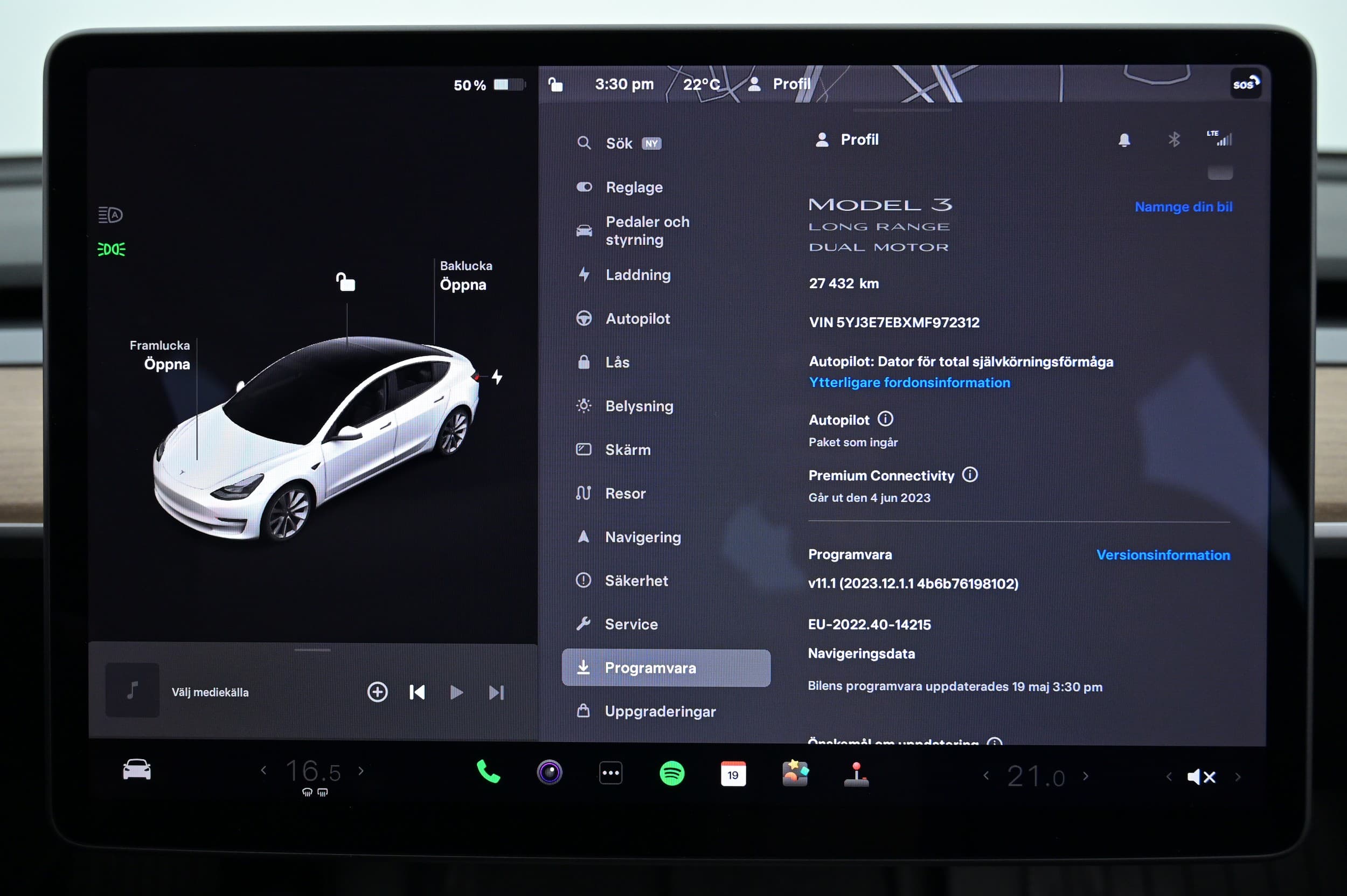
Task: Expand all apps three-dots launcher
Action: point(610,773)
